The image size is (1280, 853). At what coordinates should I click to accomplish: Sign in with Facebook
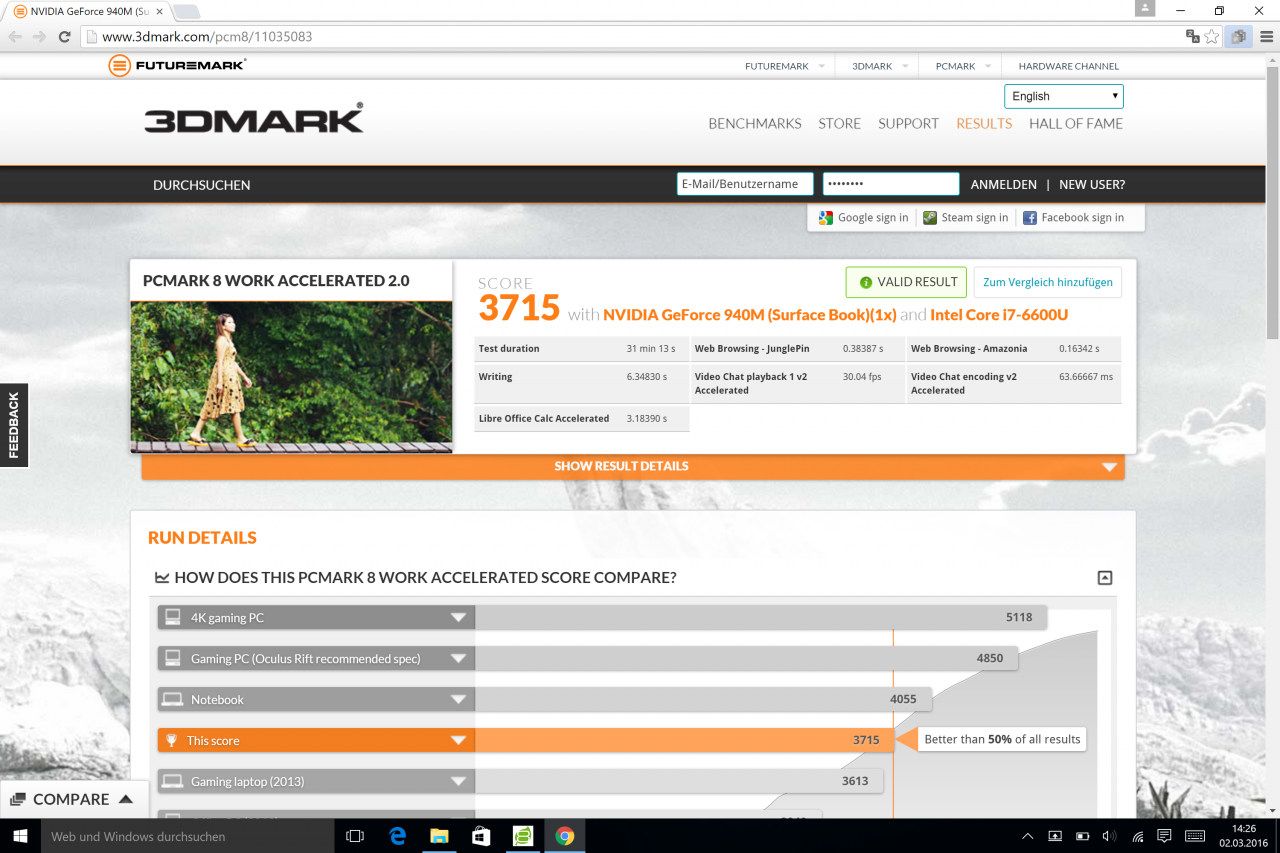pyautogui.click(x=1073, y=217)
